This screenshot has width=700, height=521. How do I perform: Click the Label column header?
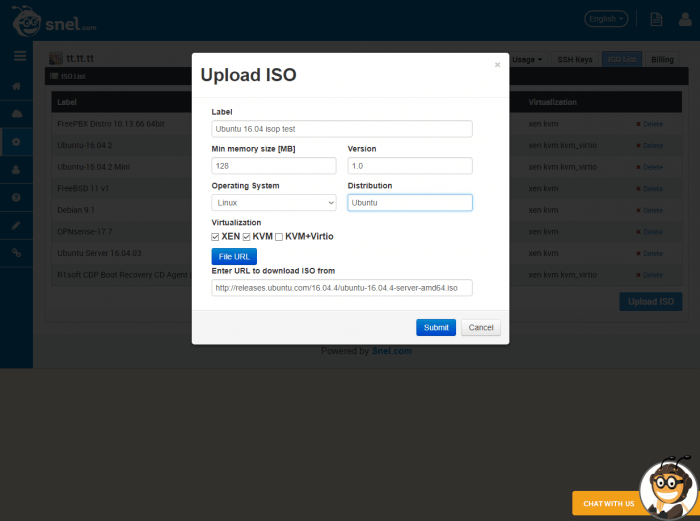click(67, 102)
